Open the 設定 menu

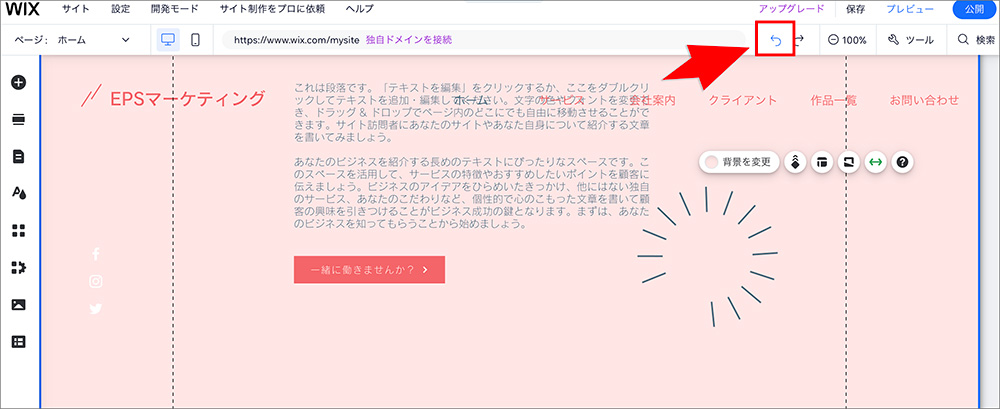[x=121, y=10]
